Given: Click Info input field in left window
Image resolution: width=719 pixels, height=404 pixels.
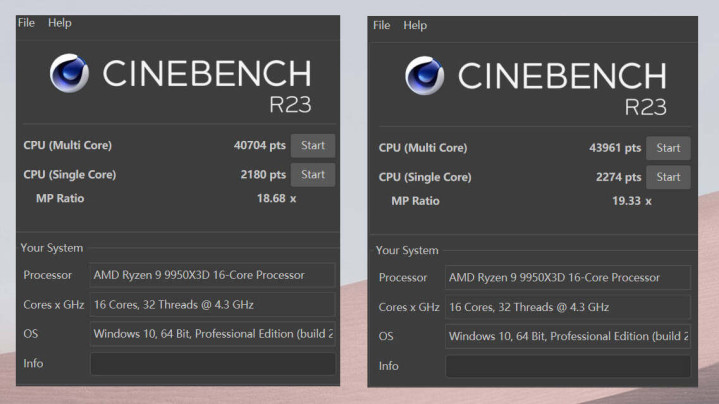Looking at the screenshot, I should [213, 364].
